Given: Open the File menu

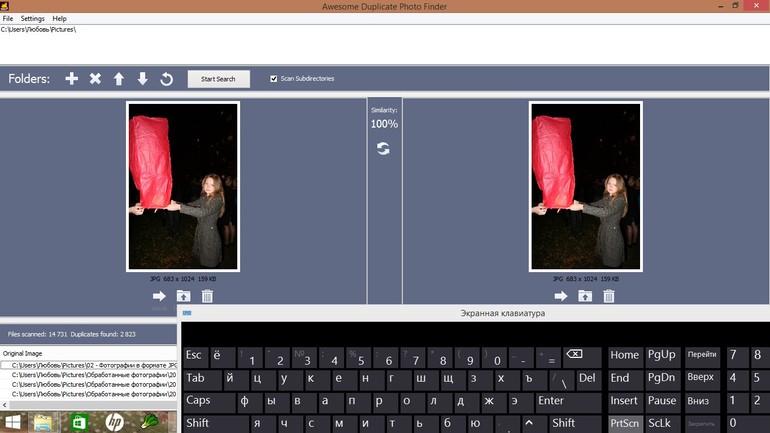Looking at the screenshot, I should [8, 19].
